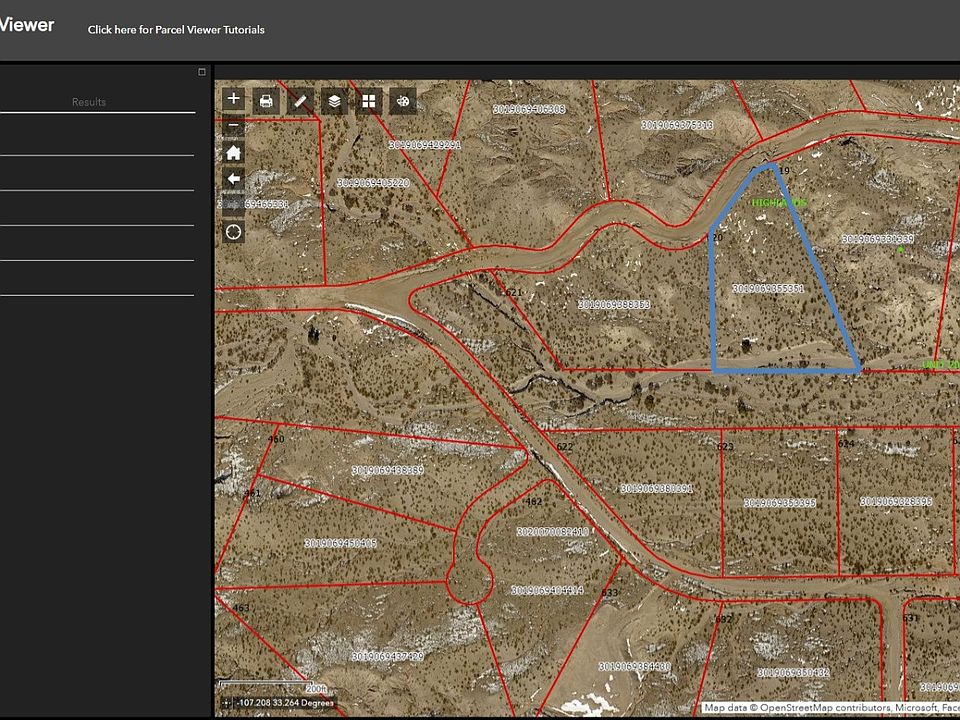Viewport: 960px width, 720px height.
Task: Select parcel label 3019069353395
Action: click(x=780, y=503)
